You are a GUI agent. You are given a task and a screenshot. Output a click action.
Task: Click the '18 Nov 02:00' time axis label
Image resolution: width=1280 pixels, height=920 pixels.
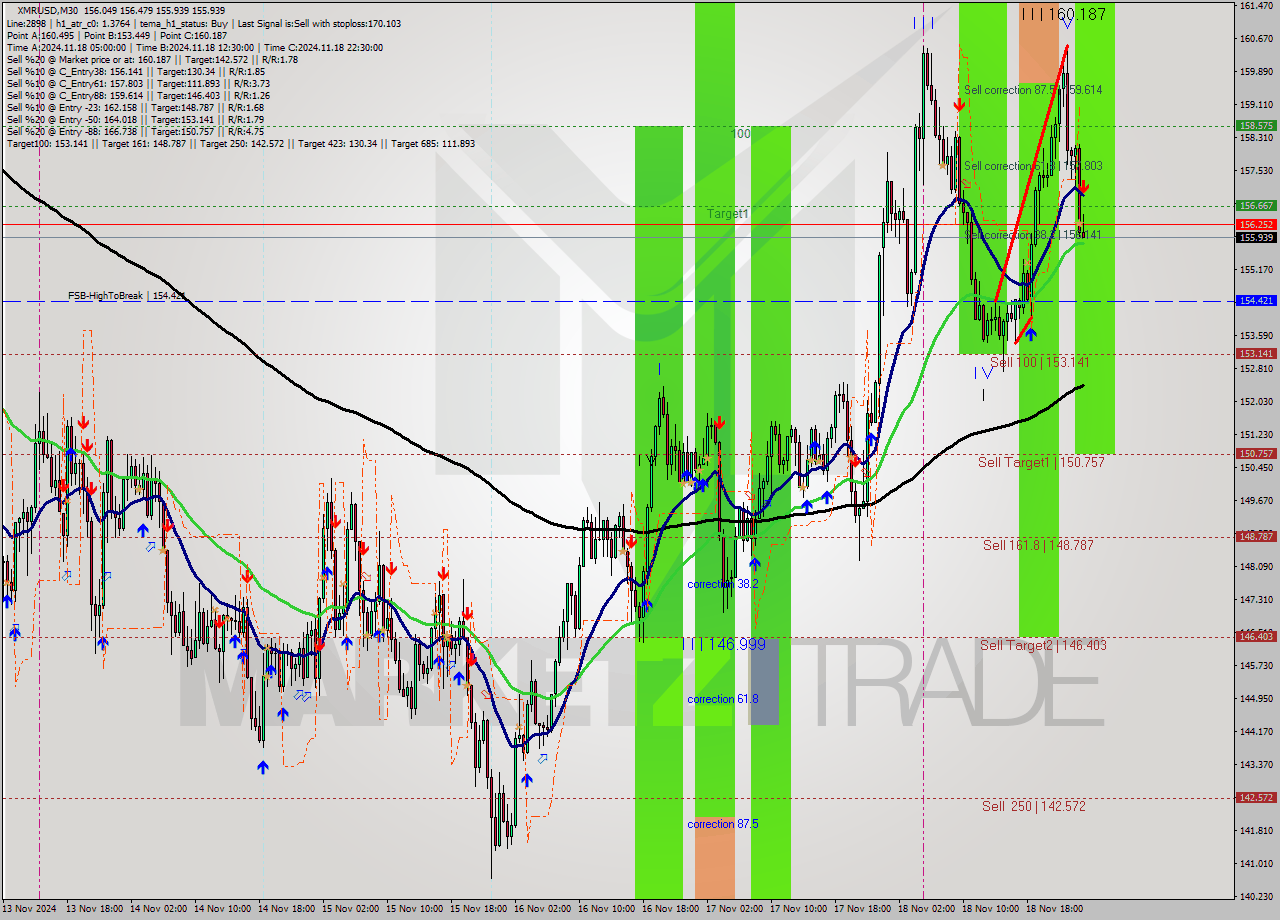(927, 909)
